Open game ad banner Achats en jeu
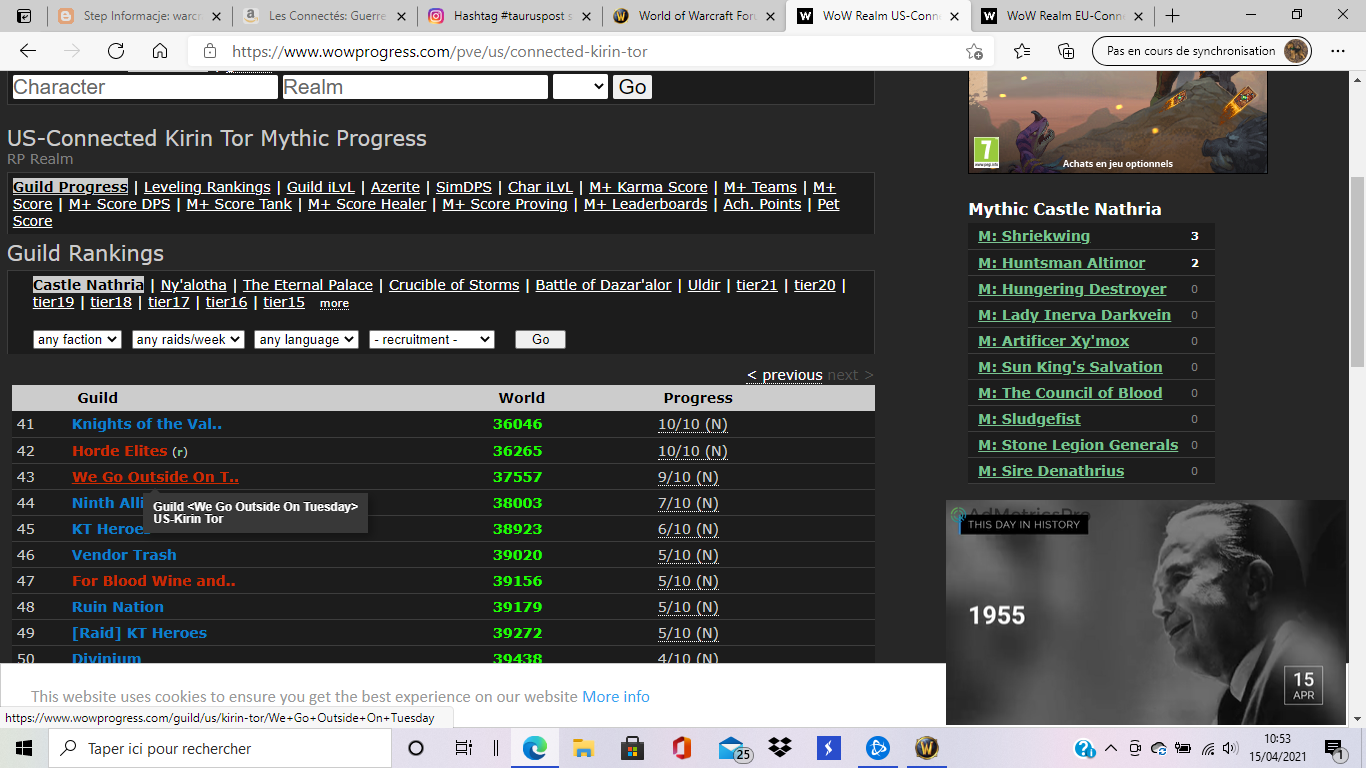Viewport: 1366px width, 768px height. (x=1117, y=122)
